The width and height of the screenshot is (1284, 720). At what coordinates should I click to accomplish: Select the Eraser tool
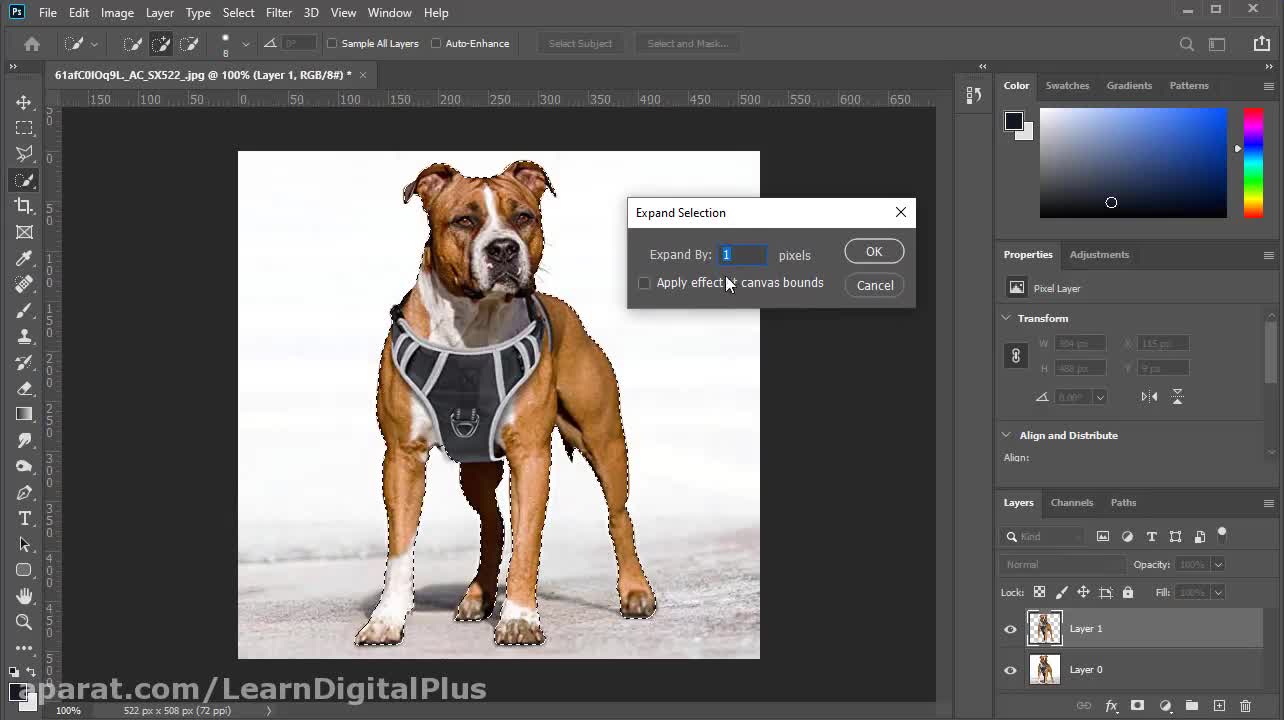coord(24,388)
